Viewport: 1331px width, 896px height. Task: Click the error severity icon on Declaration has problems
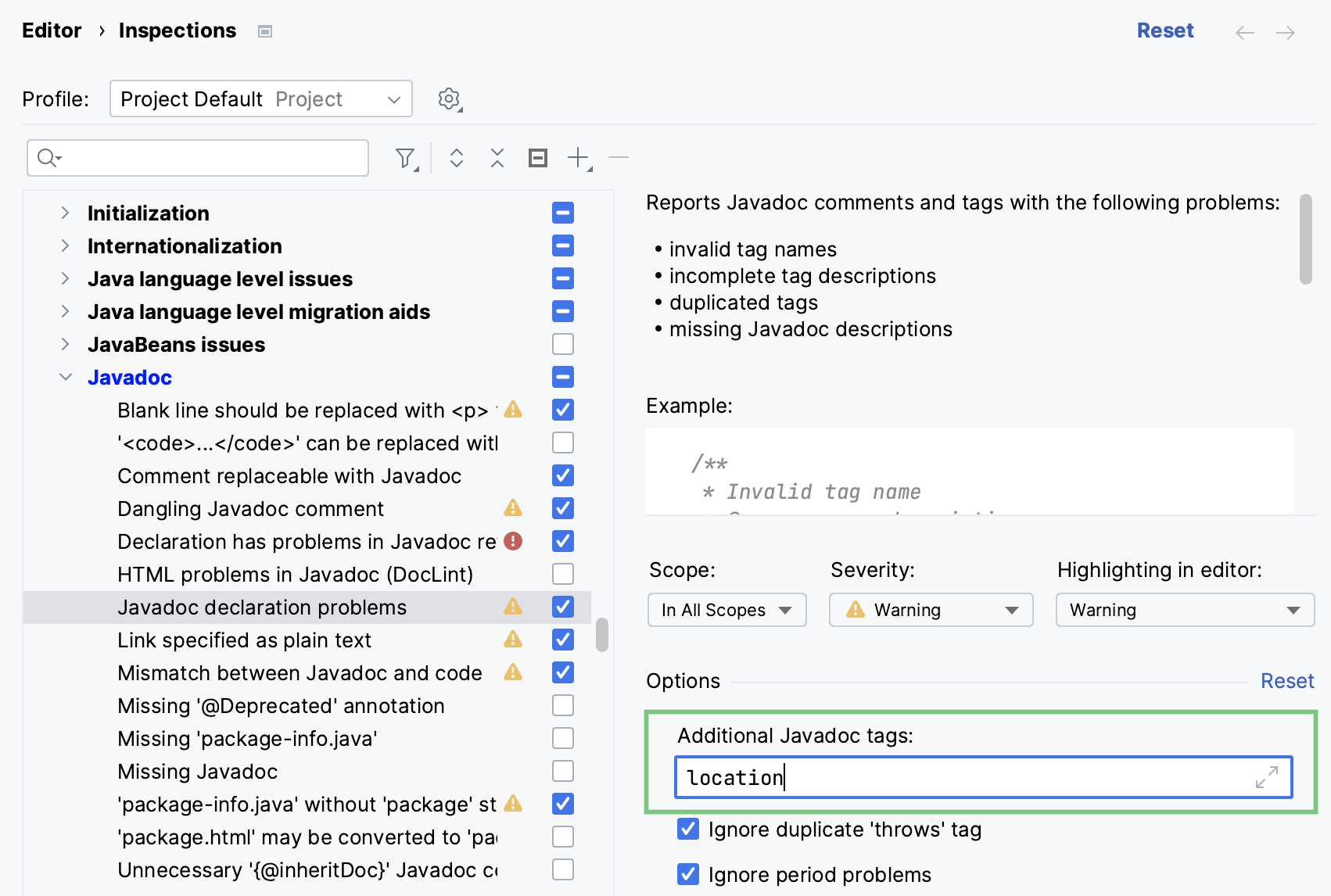coord(513,541)
